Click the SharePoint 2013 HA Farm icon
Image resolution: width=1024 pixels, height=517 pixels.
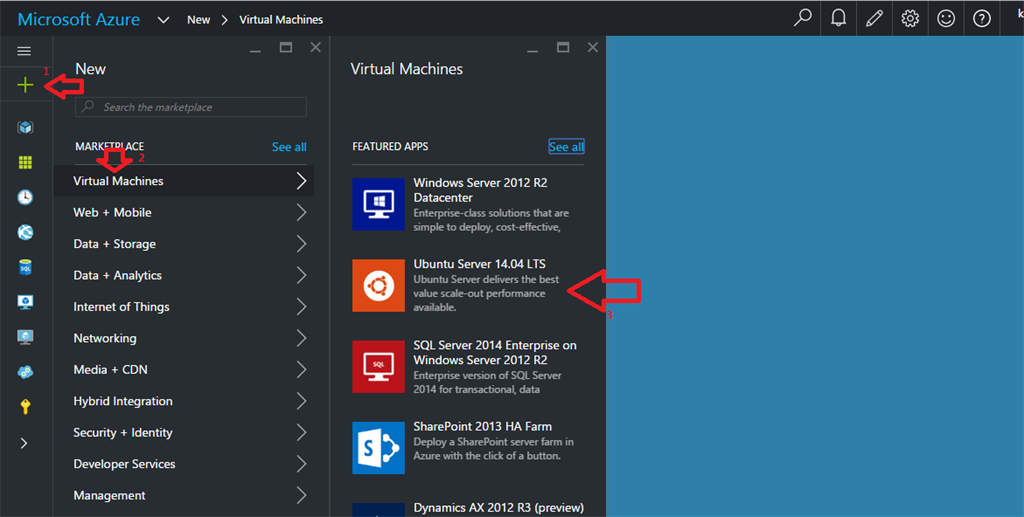pos(378,448)
